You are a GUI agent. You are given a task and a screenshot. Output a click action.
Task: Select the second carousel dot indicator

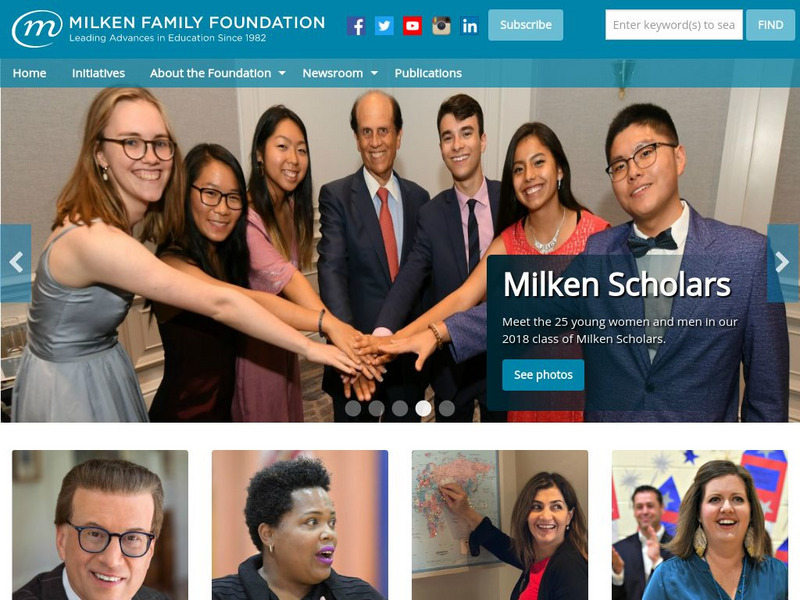tap(377, 408)
